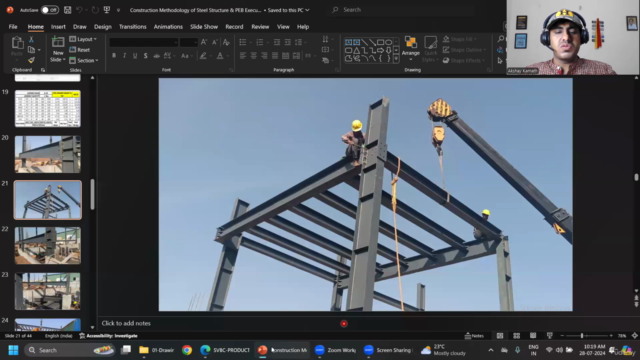Select slide 23 thumbnail
The width and height of the screenshot is (640, 360).
(x=48, y=291)
